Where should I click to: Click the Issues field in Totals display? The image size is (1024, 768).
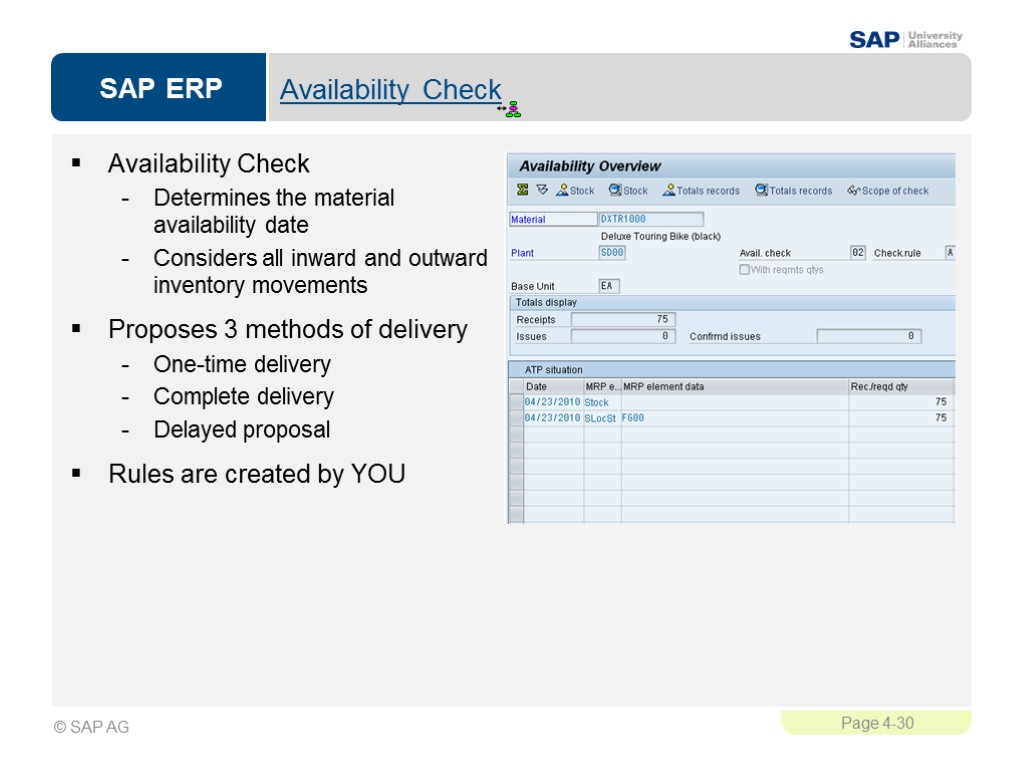click(623, 336)
